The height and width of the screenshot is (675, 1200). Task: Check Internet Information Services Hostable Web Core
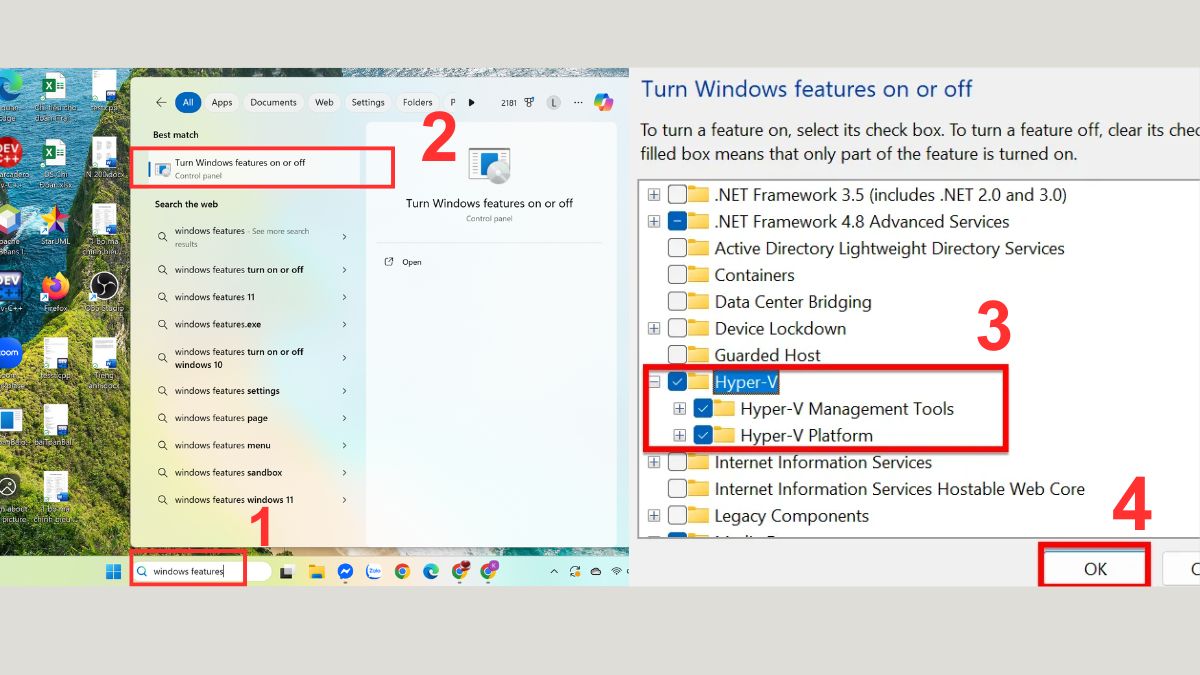(x=677, y=489)
